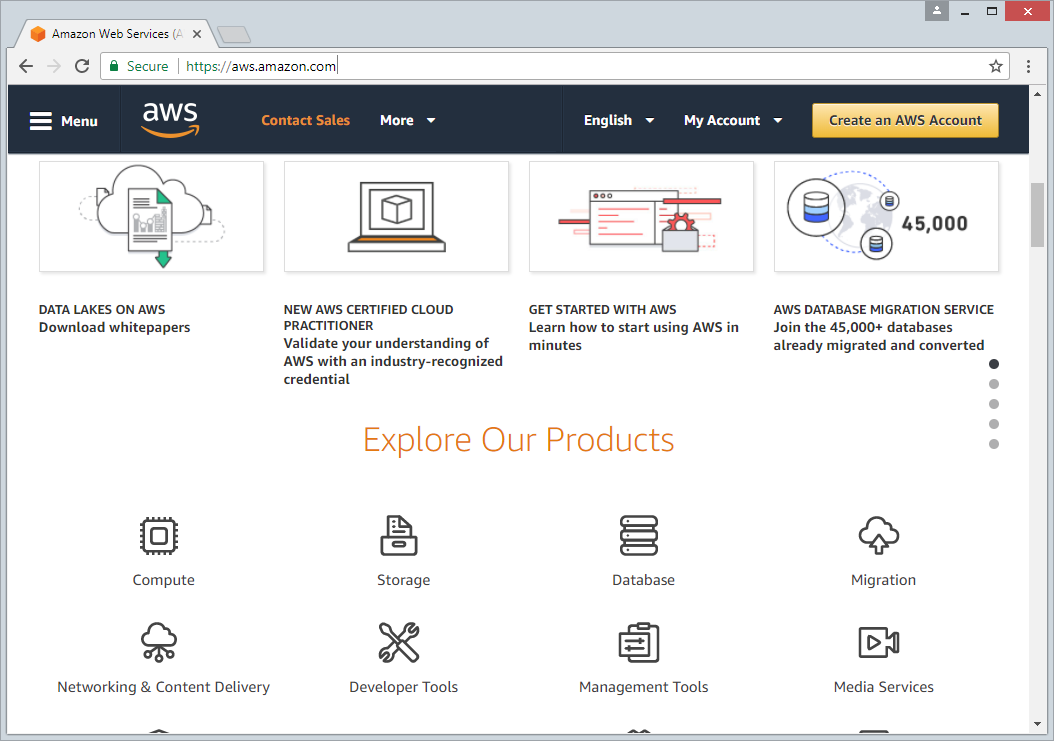Reload the page
The width and height of the screenshot is (1054, 741).
pos(82,66)
